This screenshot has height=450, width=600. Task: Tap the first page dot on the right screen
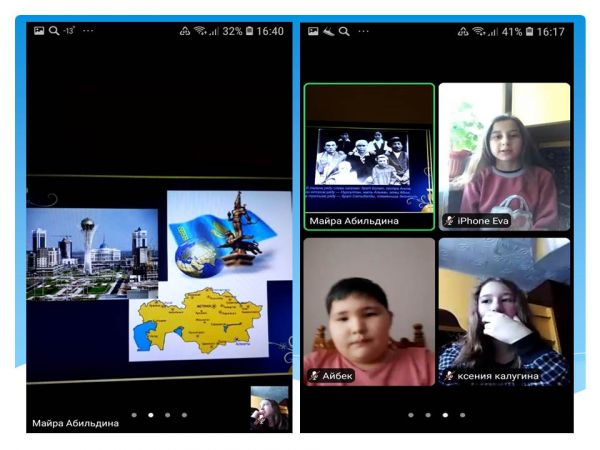tap(410, 414)
